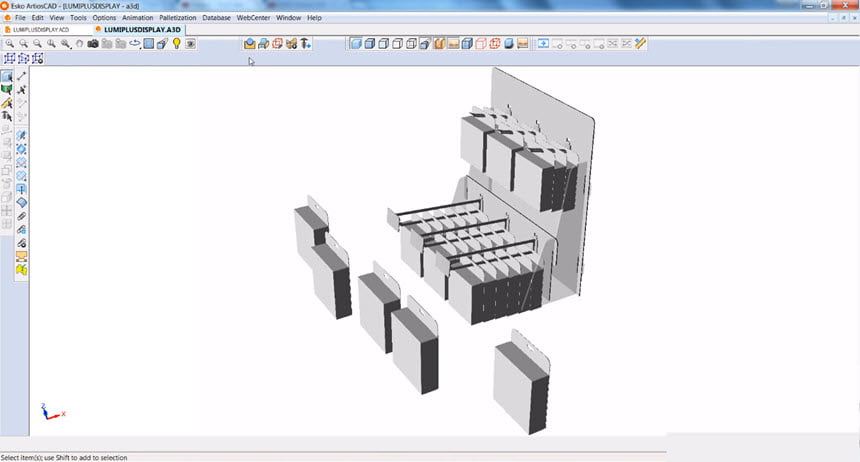This screenshot has height=462, width=860.
Task: Select the blue design select pointer tool
Action: point(7,76)
